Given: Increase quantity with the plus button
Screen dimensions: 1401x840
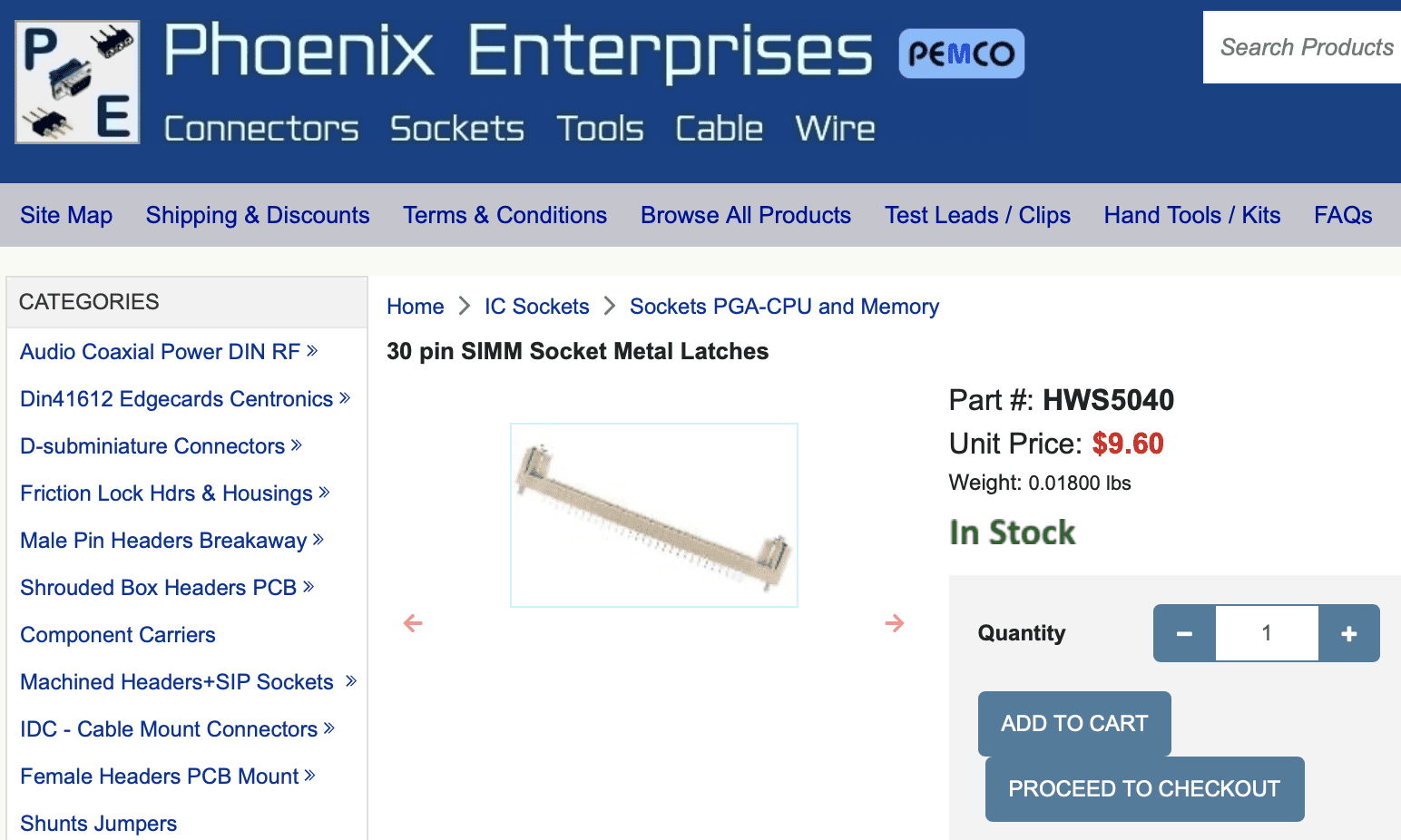Looking at the screenshot, I should pos(1349,633).
